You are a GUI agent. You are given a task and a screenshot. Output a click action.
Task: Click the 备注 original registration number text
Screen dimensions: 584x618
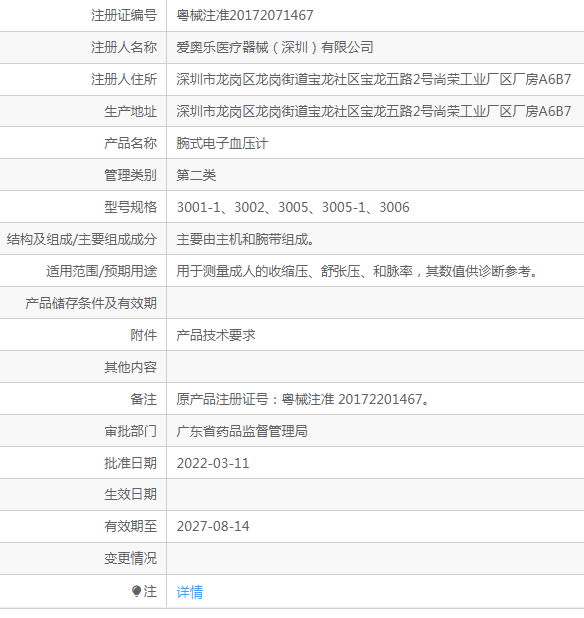pos(303,399)
